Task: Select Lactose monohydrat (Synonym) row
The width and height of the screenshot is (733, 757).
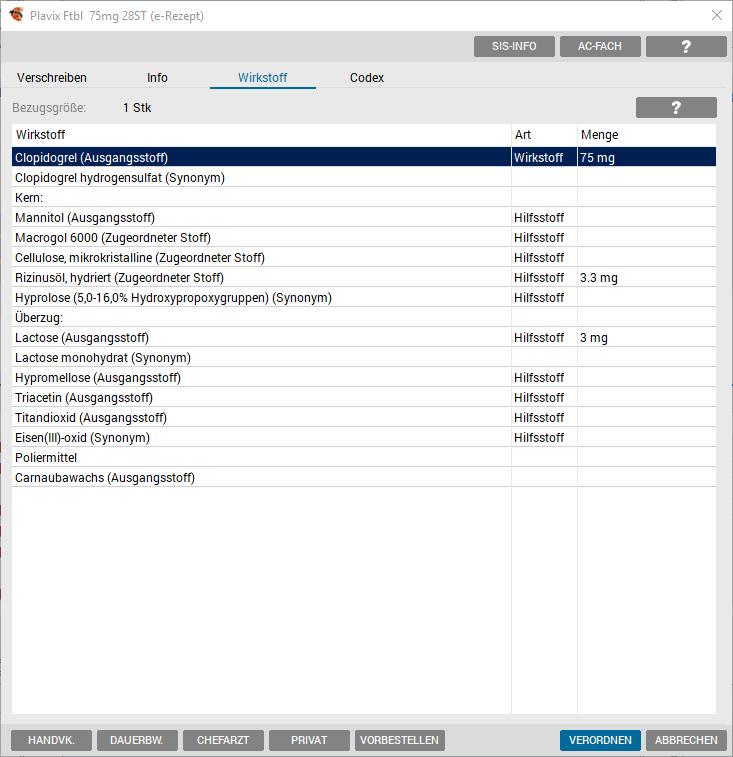Action: click(x=364, y=358)
